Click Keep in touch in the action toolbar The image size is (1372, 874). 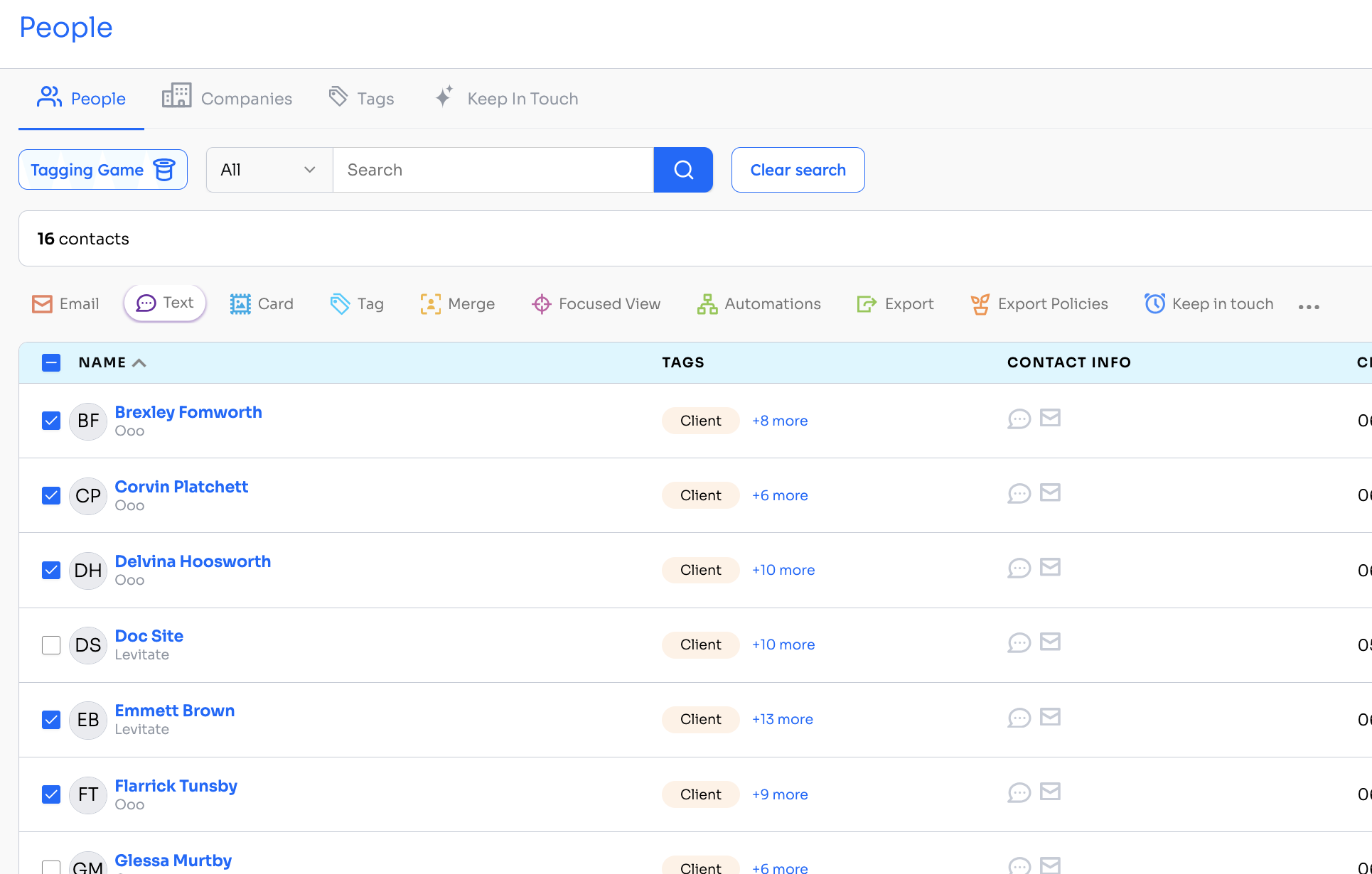tap(1209, 304)
